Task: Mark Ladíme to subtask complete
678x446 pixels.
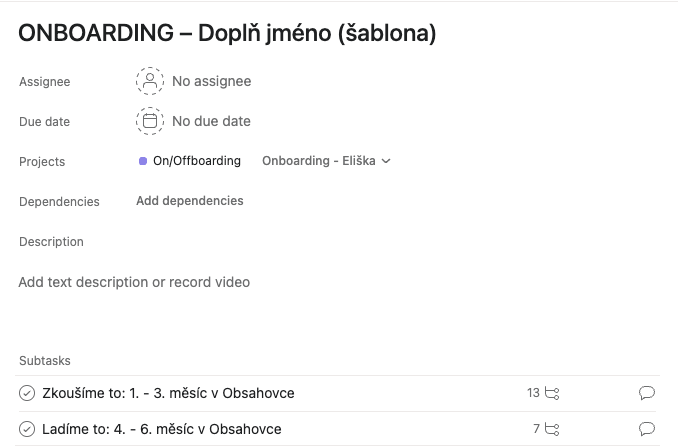Action: (x=27, y=429)
